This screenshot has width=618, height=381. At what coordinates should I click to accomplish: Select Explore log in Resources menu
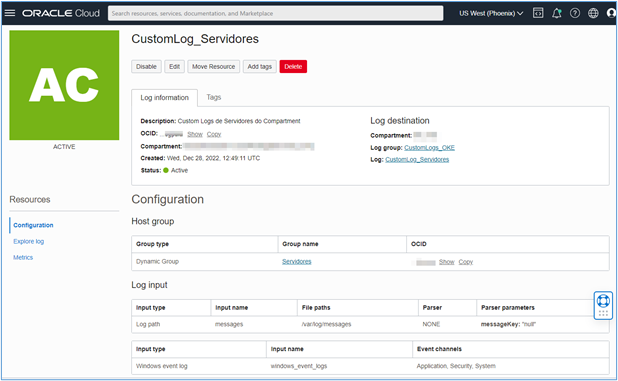click(28, 242)
